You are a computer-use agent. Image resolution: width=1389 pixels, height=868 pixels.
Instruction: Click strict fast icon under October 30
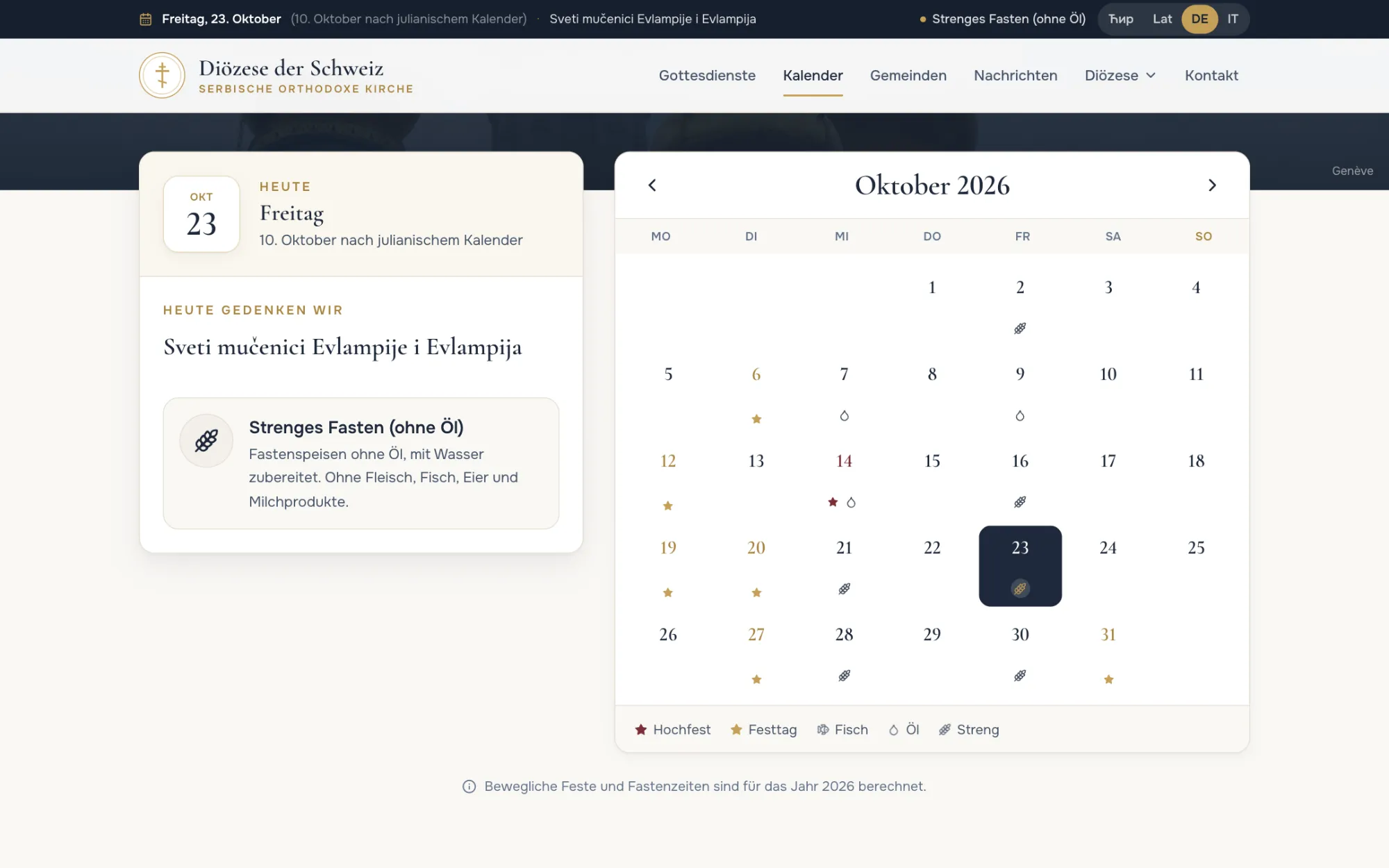[x=1020, y=676]
